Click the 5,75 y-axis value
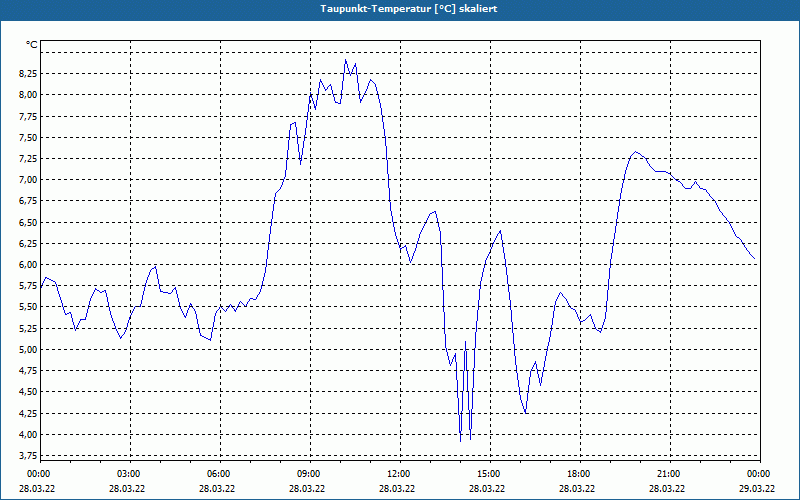Image resolution: width=800 pixels, height=500 pixels. [28, 286]
